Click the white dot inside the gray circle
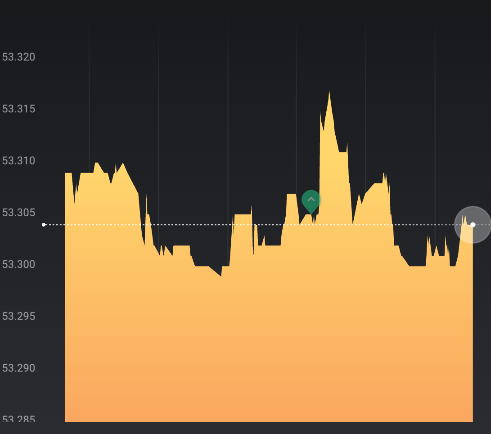Viewport: 491px width, 434px height. click(473, 225)
